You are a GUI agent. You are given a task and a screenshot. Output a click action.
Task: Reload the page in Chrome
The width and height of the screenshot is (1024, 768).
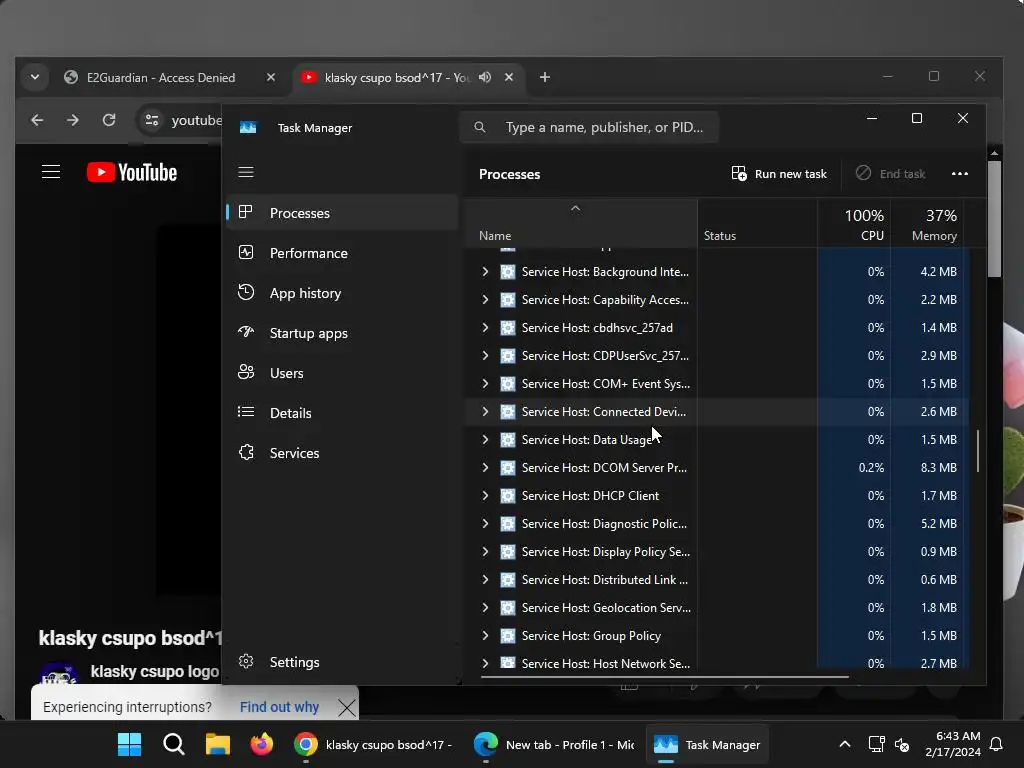[109, 120]
